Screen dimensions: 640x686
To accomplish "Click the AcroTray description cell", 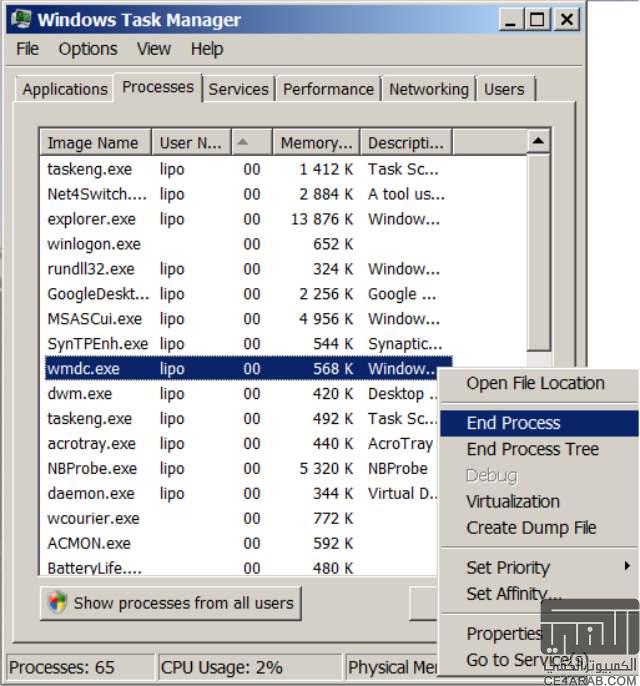I will coord(401,444).
